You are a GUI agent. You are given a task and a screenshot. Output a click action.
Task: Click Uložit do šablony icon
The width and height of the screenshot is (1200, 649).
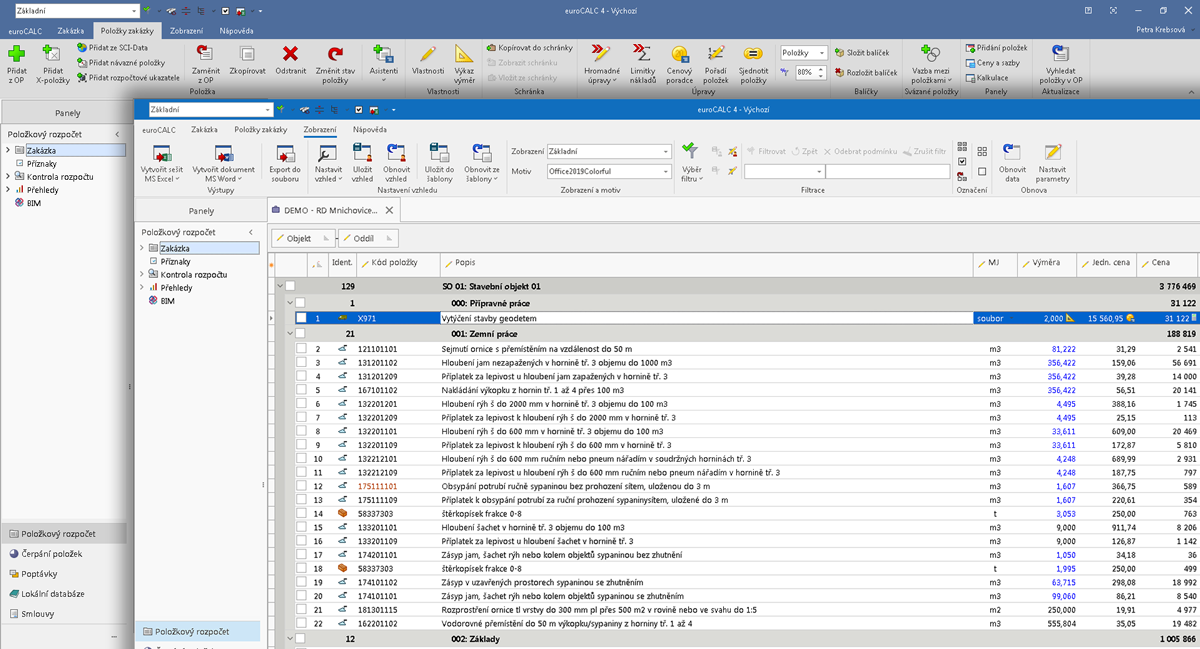coord(439,153)
